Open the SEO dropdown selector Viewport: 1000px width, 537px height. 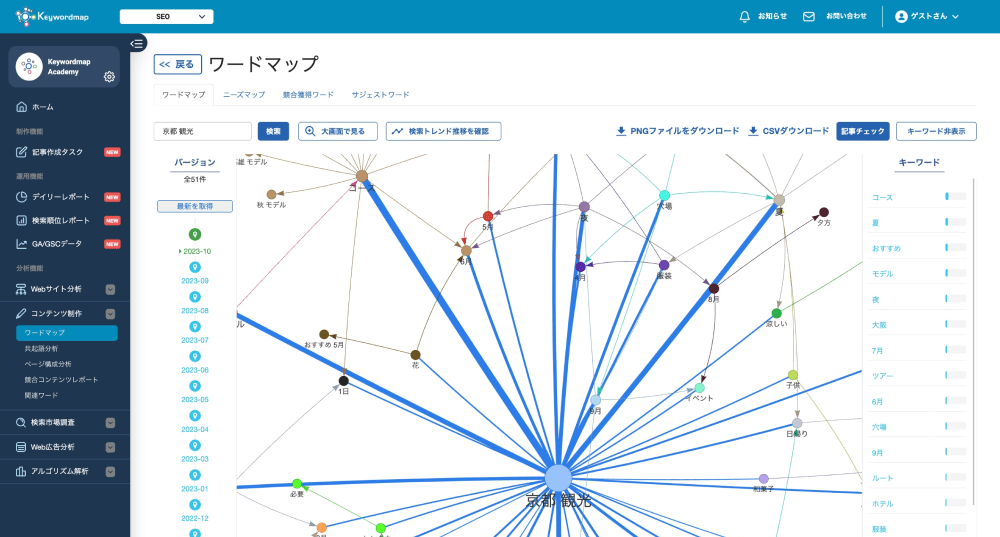[x=166, y=17]
